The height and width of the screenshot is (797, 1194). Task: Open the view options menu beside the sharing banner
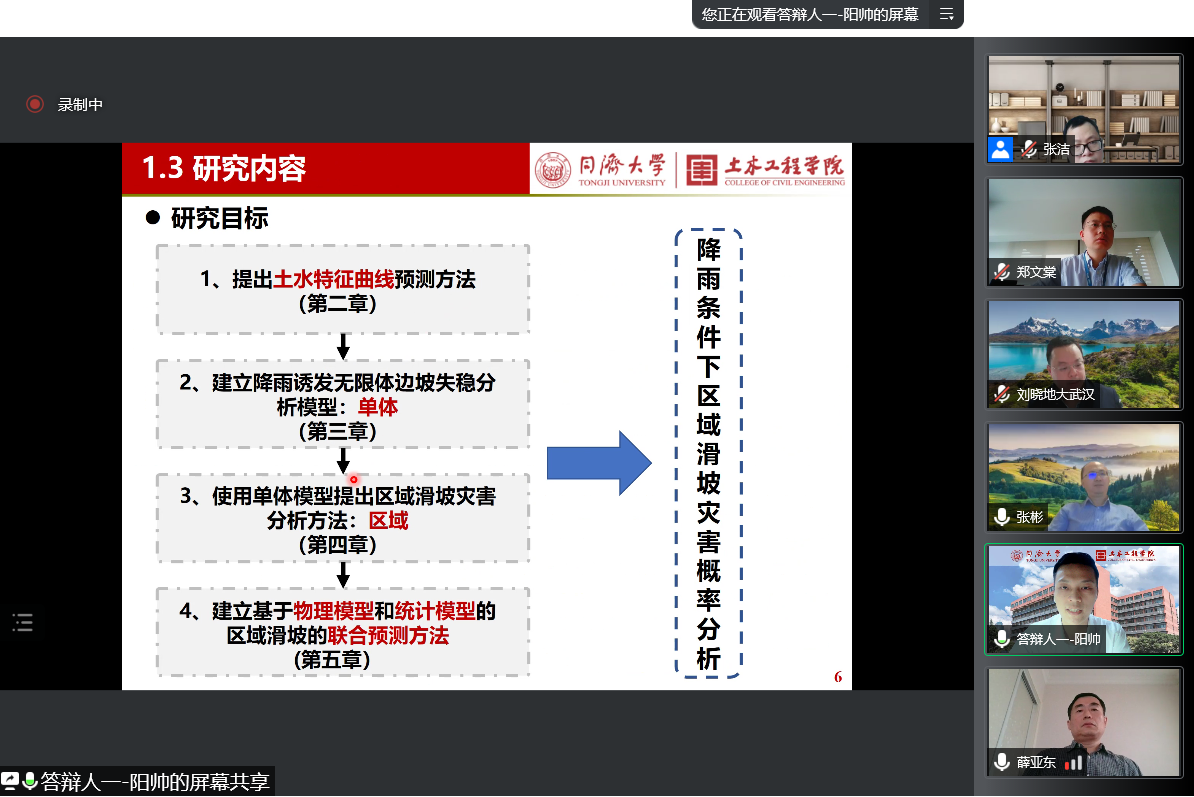tap(946, 14)
